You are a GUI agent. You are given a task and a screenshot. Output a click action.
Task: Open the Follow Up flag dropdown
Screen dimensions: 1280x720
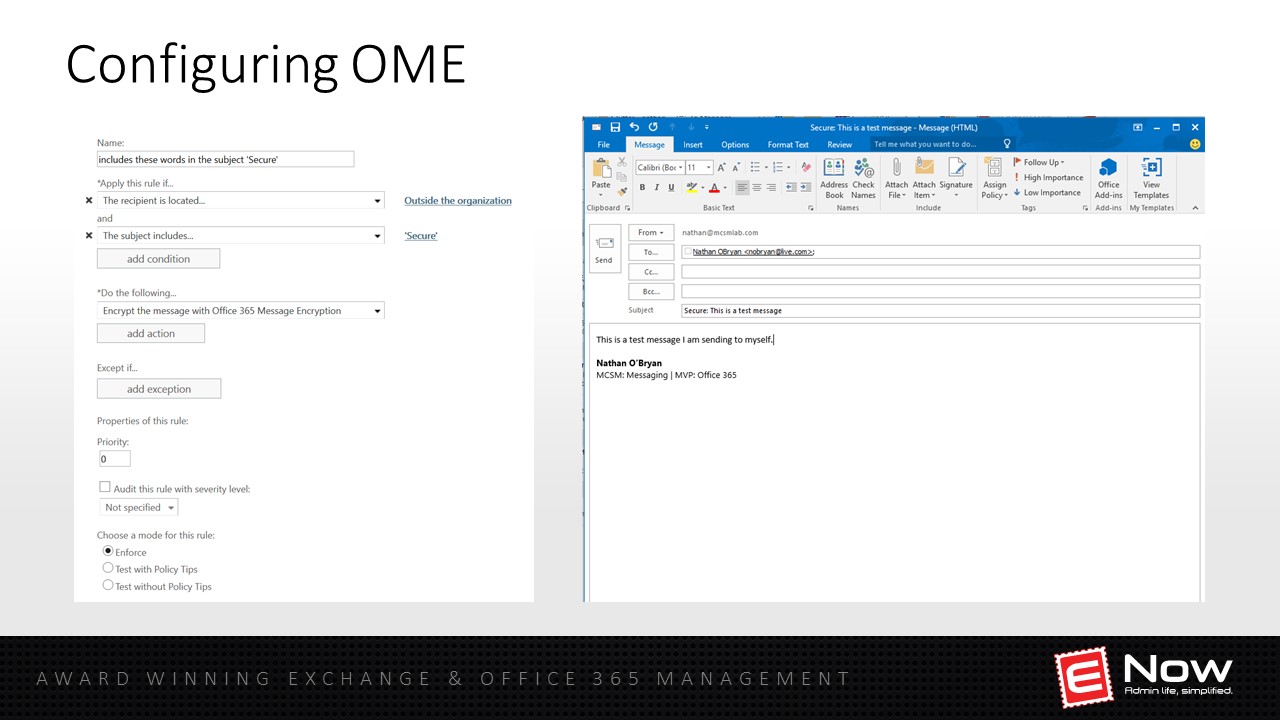click(x=1039, y=162)
